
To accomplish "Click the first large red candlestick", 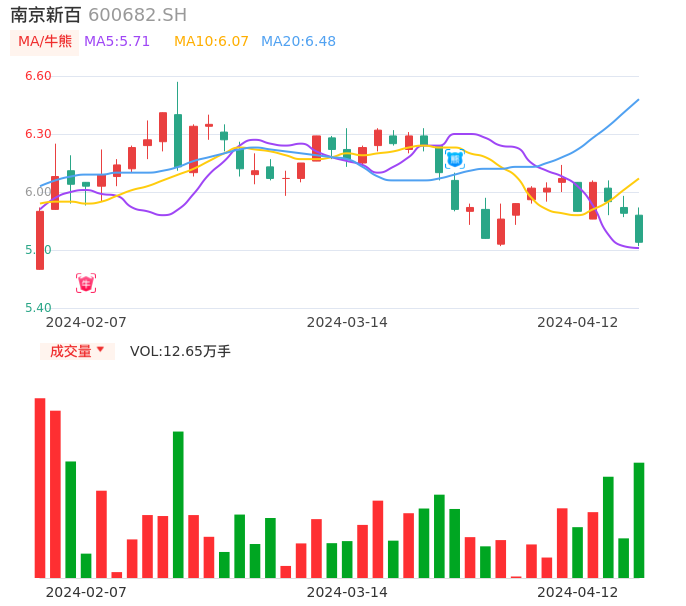I will [x=40, y=240].
